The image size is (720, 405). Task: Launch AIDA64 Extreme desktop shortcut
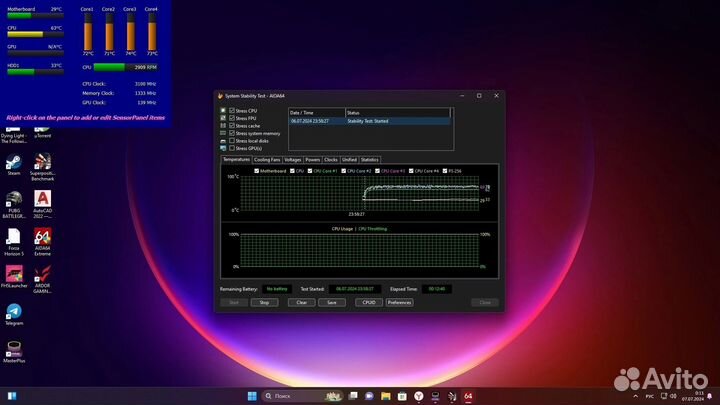pos(42,242)
